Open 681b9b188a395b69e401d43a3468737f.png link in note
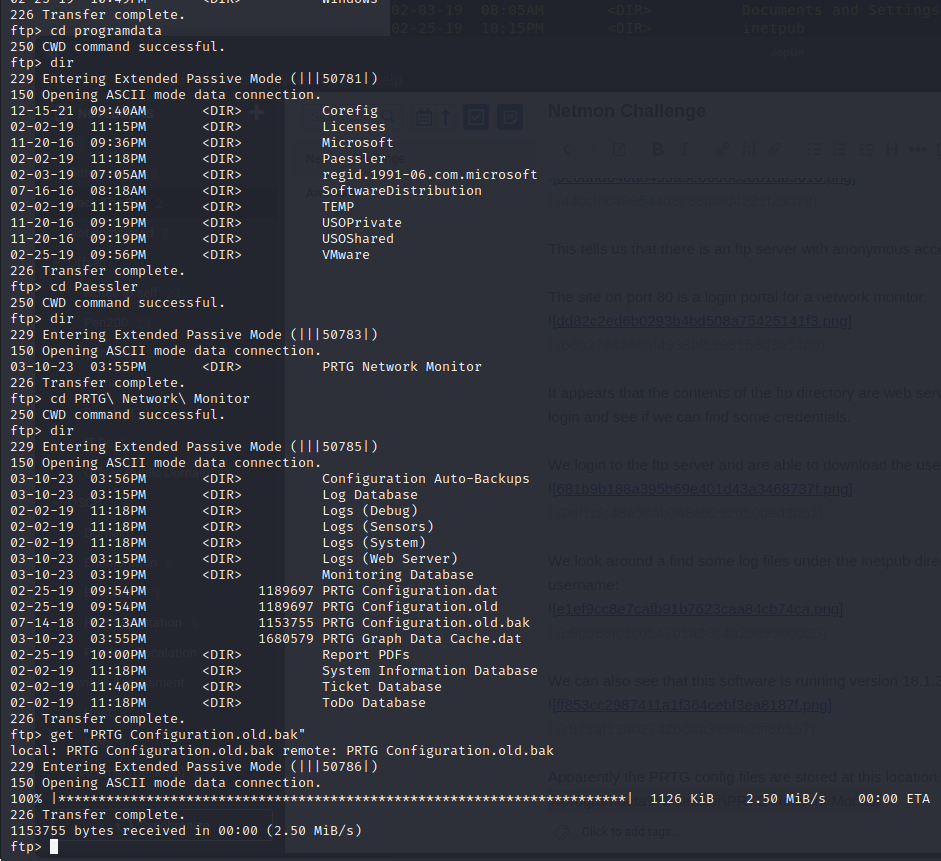The width and height of the screenshot is (941, 861). pos(702,489)
